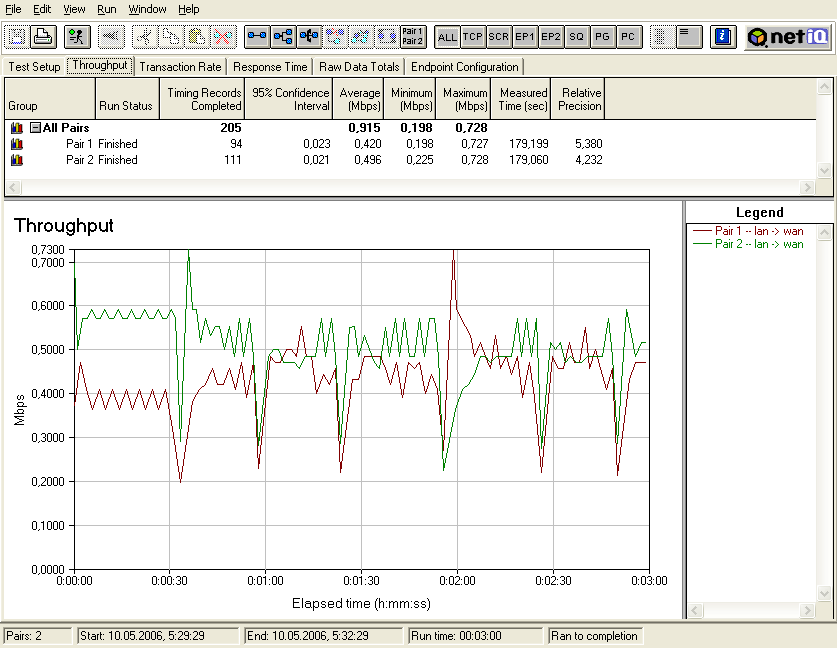The height and width of the screenshot is (648, 837).
Task: Click the legend entry for Pair 2
Action: 758,244
